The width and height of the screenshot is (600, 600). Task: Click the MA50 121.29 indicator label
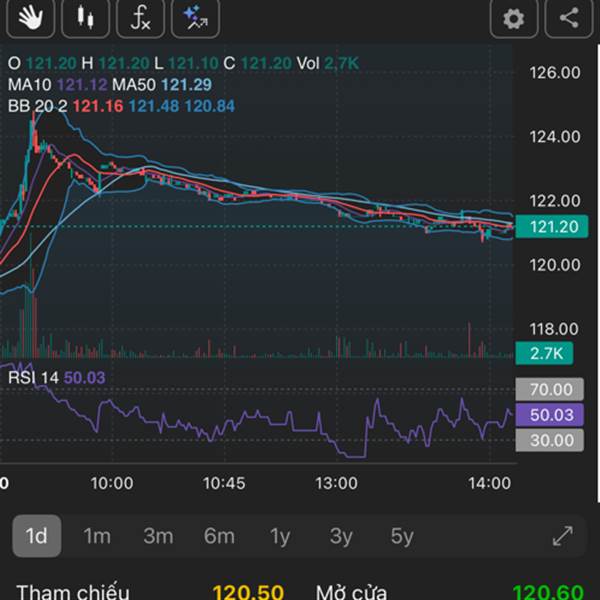tap(162, 85)
